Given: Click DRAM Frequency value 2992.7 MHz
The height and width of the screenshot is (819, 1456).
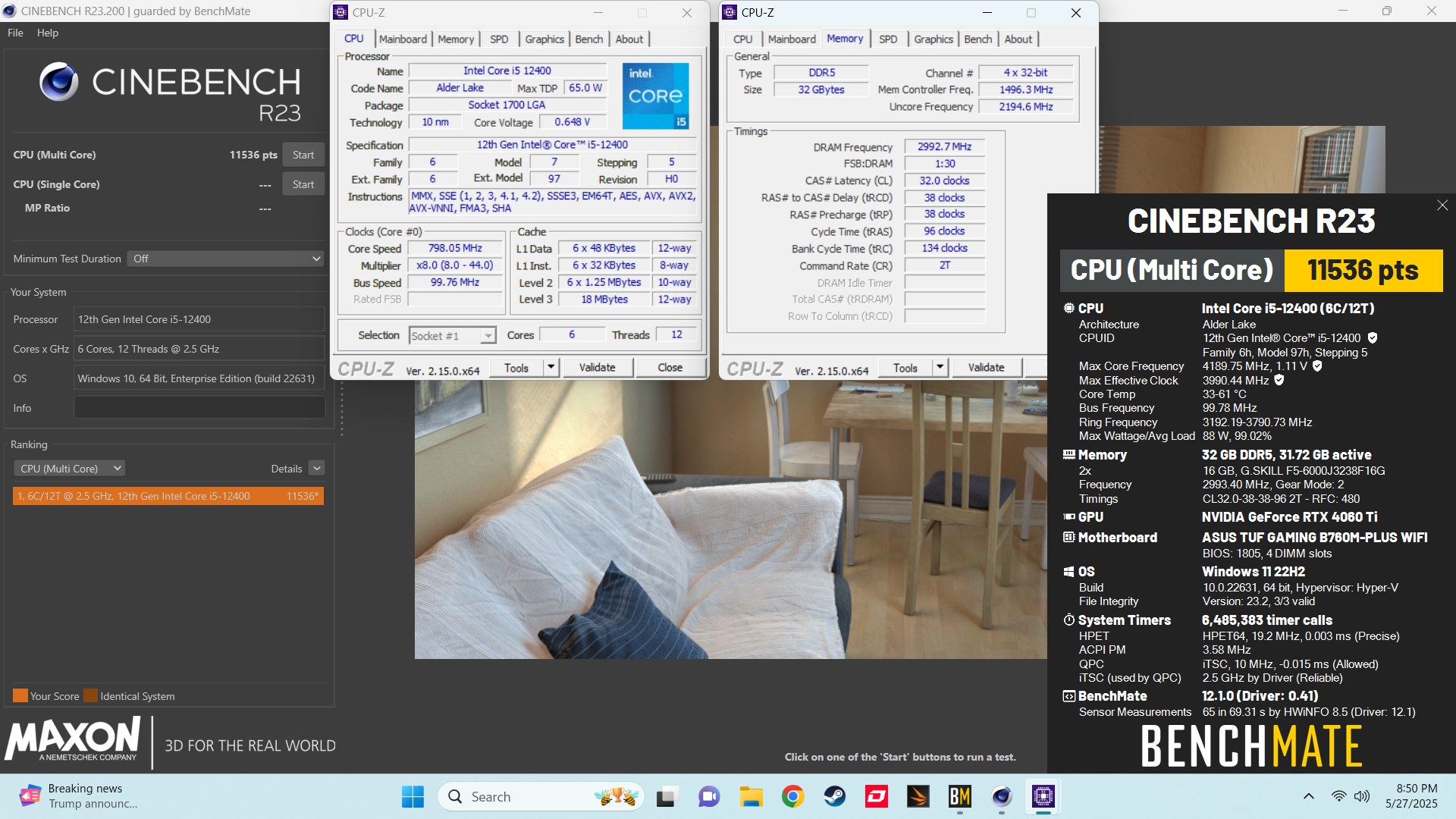Looking at the screenshot, I should (x=944, y=146).
